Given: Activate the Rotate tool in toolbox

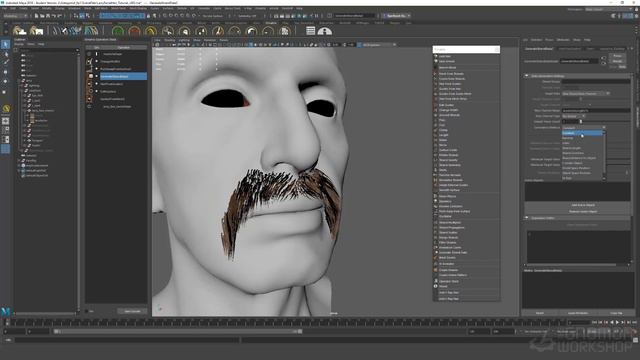Looking at the screenshot, I should click(5, 82).
